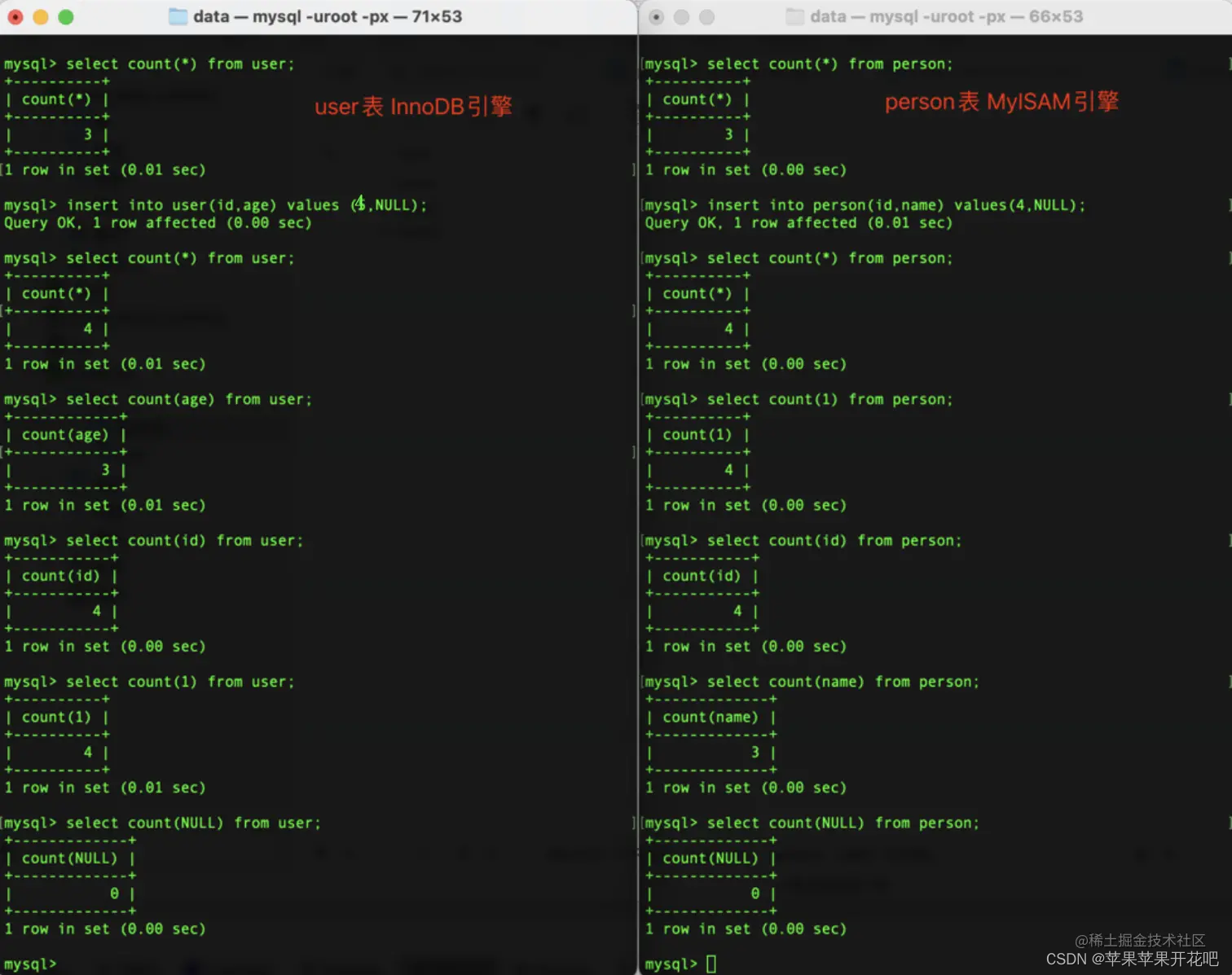
Task: Click the yellow minimize button on the left window
Action: 40,15
